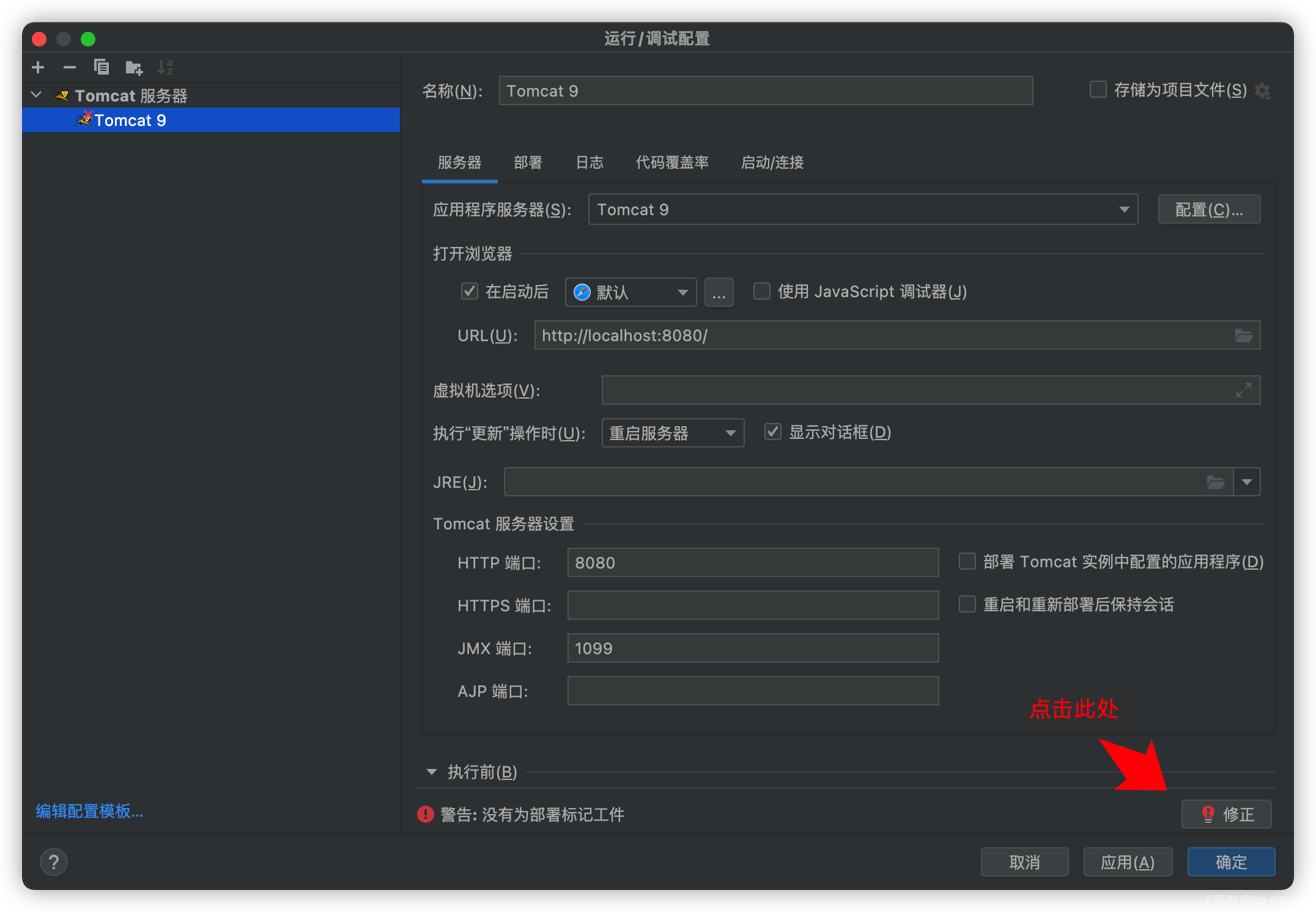Open the browser selection dropdown showing 默认
The width and height of the screenshot is (1316, 912).
[631, 292]
